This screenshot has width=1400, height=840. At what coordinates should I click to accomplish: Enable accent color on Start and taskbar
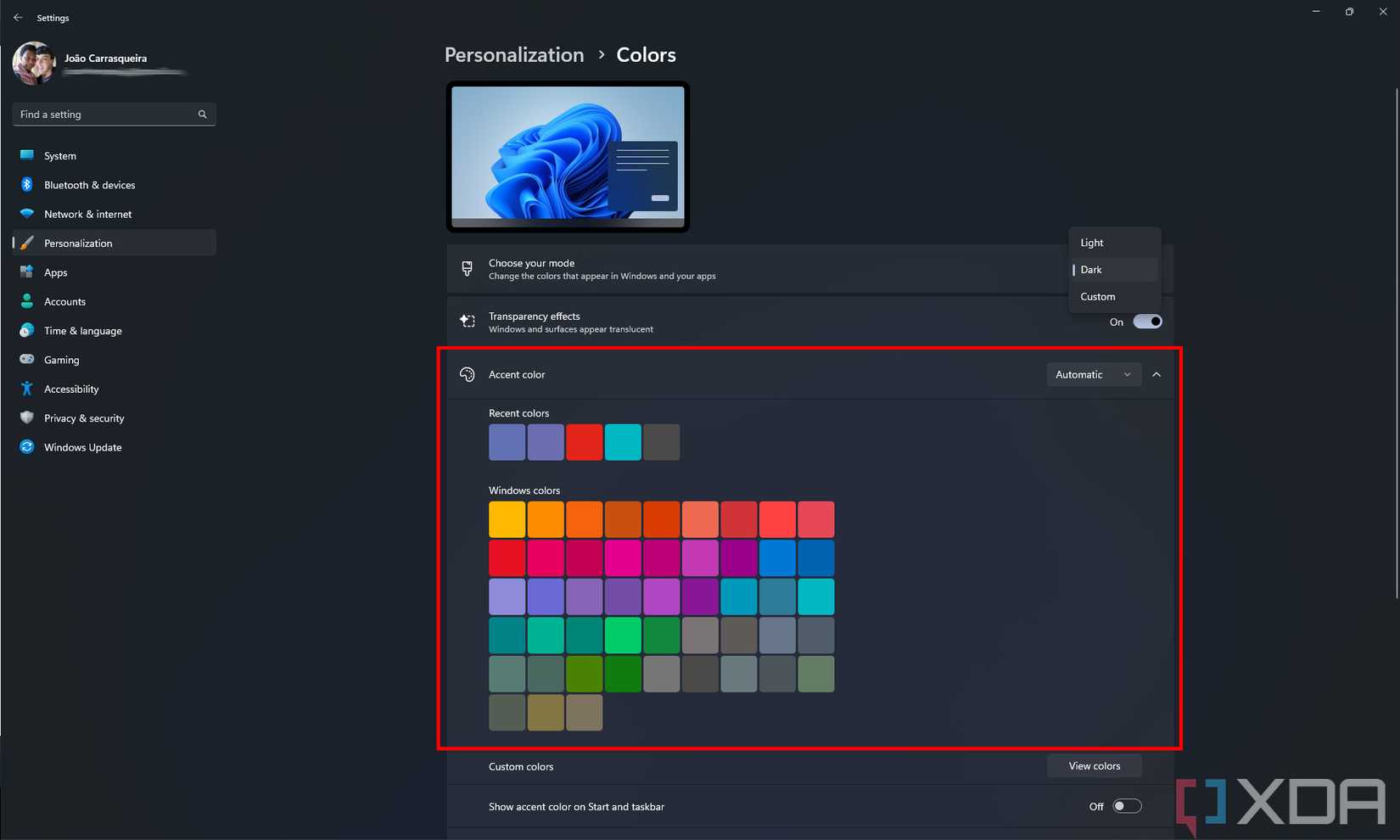[1126, 806]
